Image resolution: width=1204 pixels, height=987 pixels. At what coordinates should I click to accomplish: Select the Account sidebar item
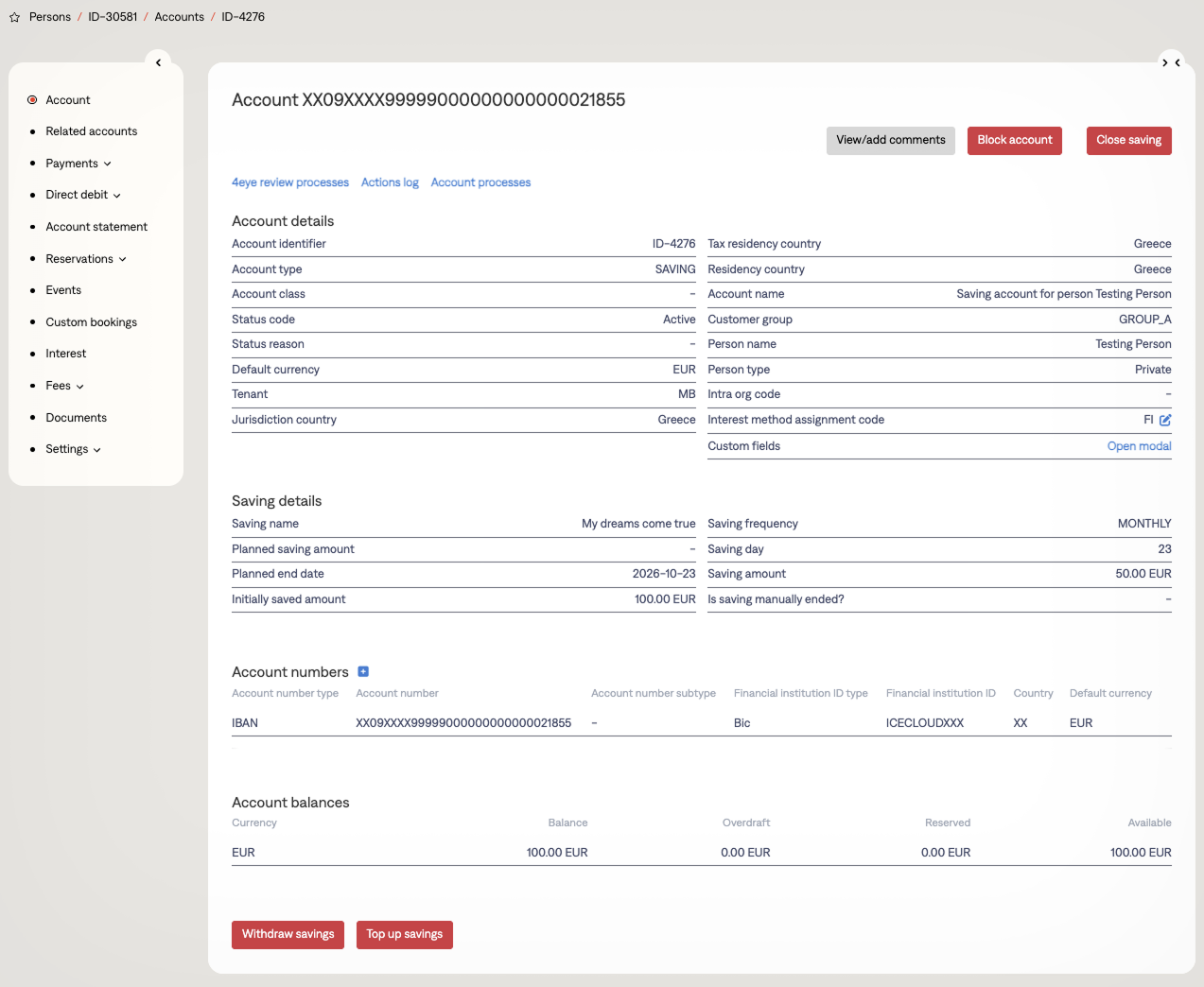pos(68,100)
